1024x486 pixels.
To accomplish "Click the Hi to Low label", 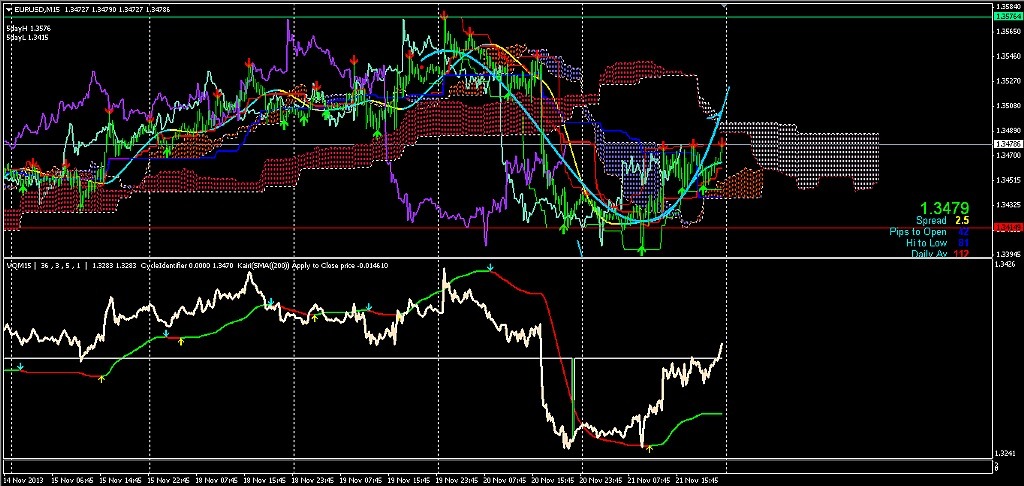I will coord(927,242).
